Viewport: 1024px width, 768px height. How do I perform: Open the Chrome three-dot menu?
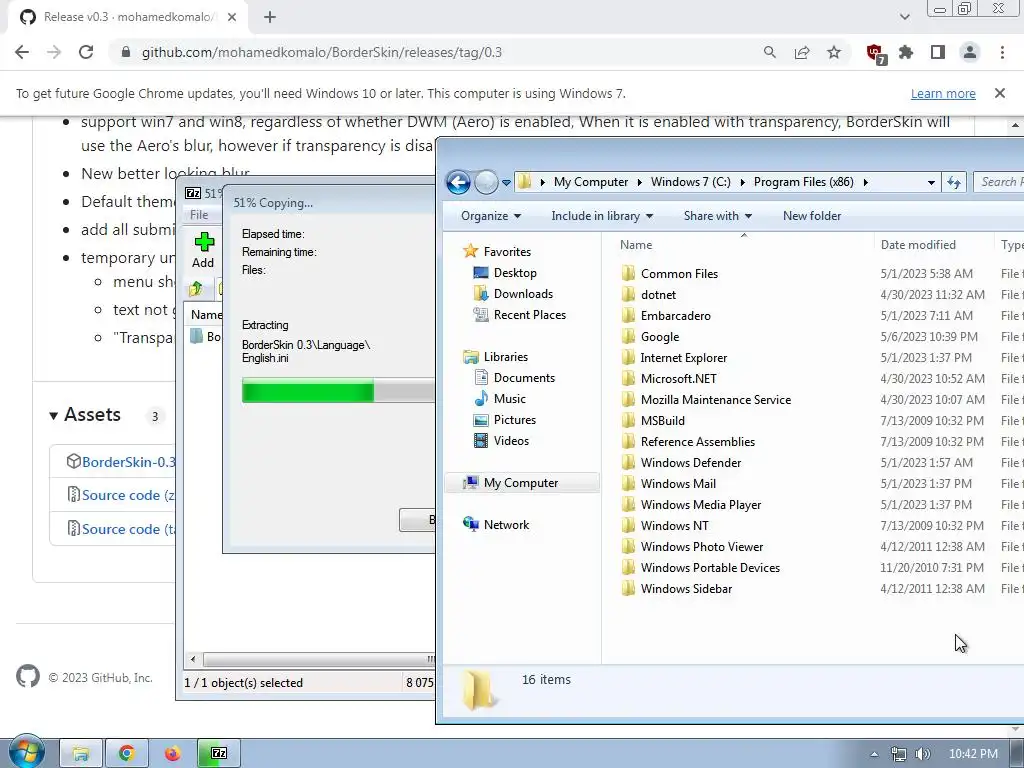1002,52
